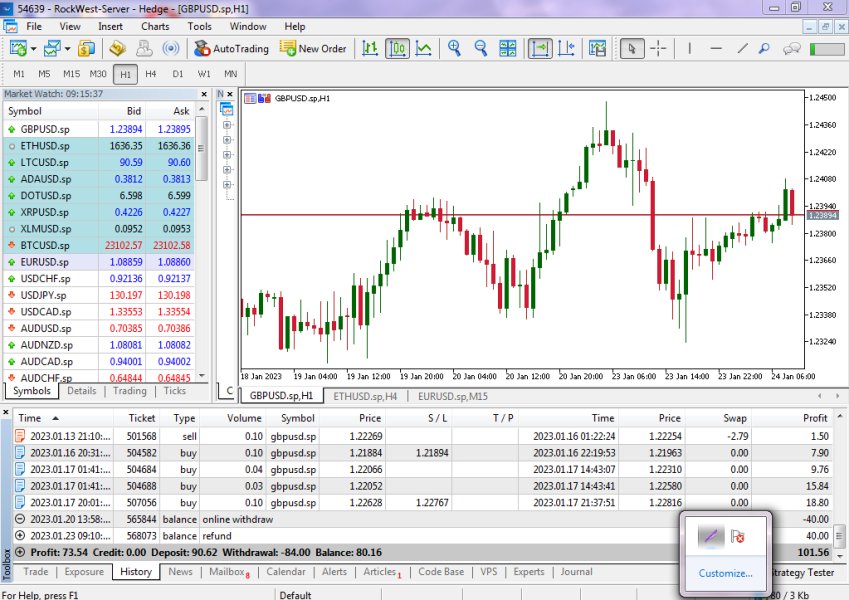
Task: Switch chart to line chart style
Action: click(x=423, y=49)
